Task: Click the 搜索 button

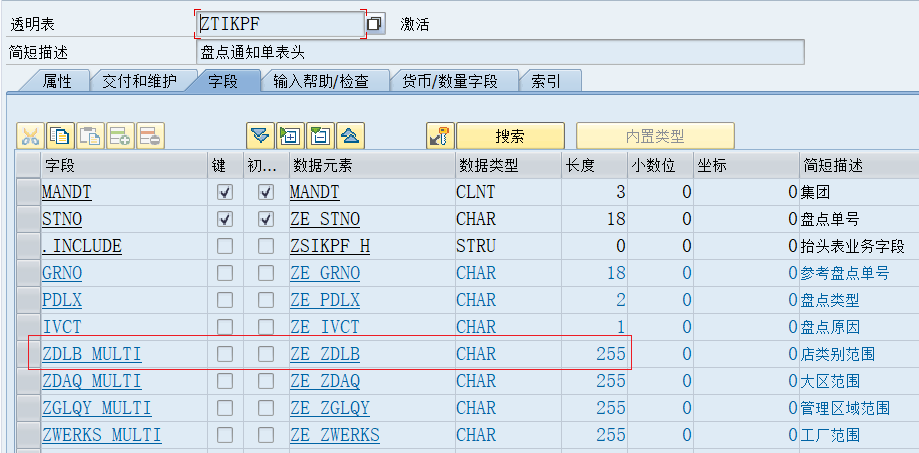Action: tap(510, 136)
